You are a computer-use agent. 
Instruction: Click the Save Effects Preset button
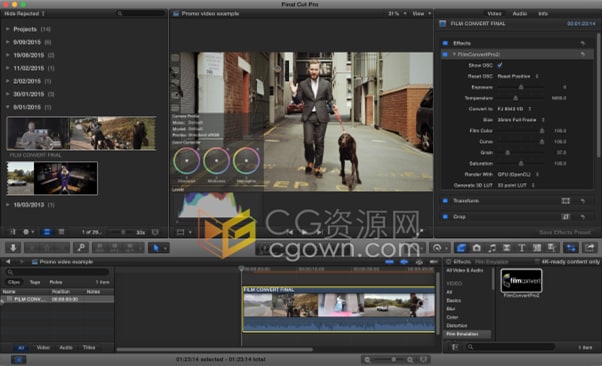(565, 232)
